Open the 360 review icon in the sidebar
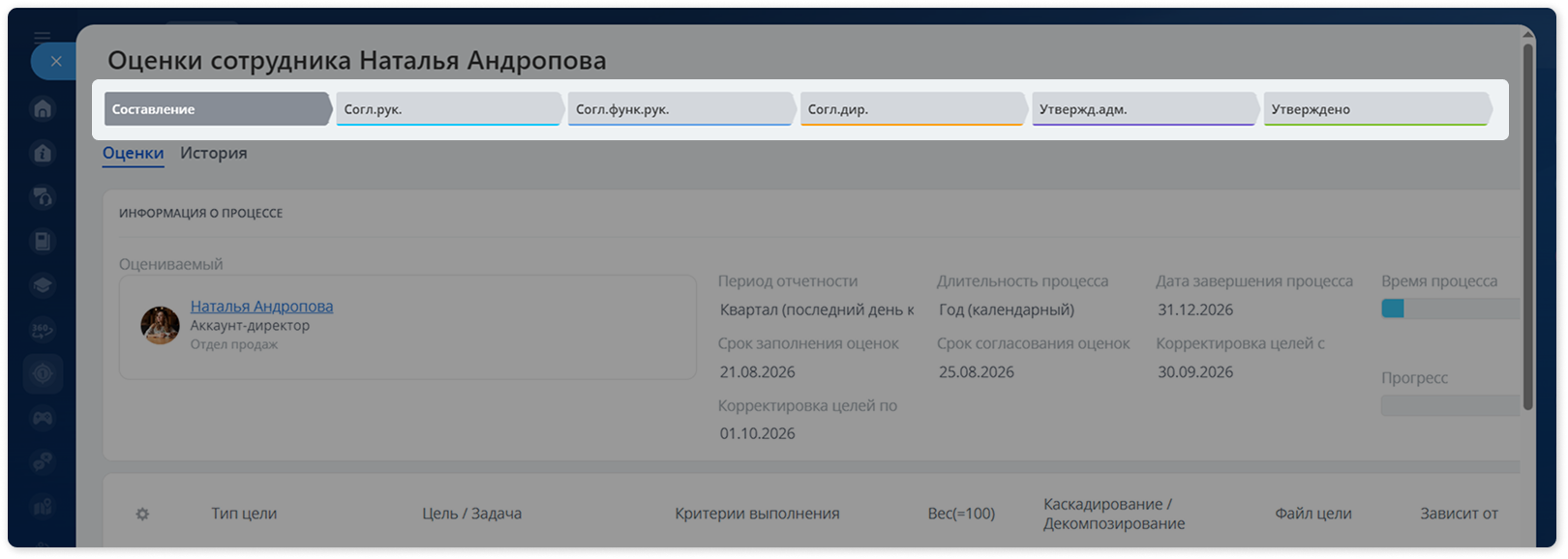Image resolution: width=1568 pixels, height=559 pixels. [43, 330]
